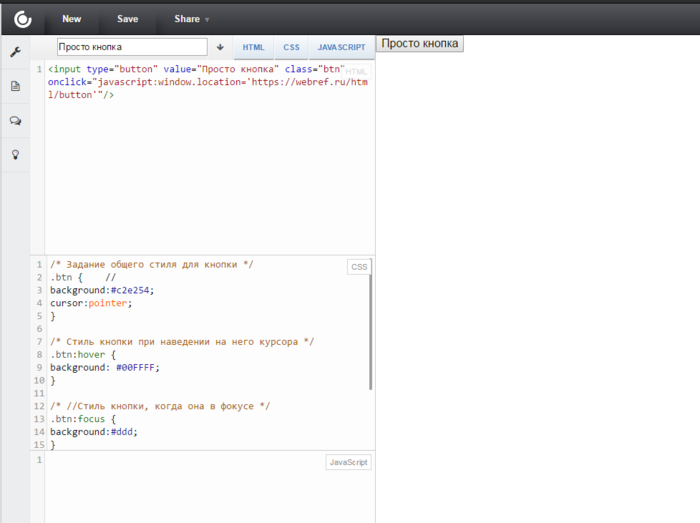
Task: Click the '.btn {' selector on CSS line 2
Action: pyautogui.click(x=67, y=277)
